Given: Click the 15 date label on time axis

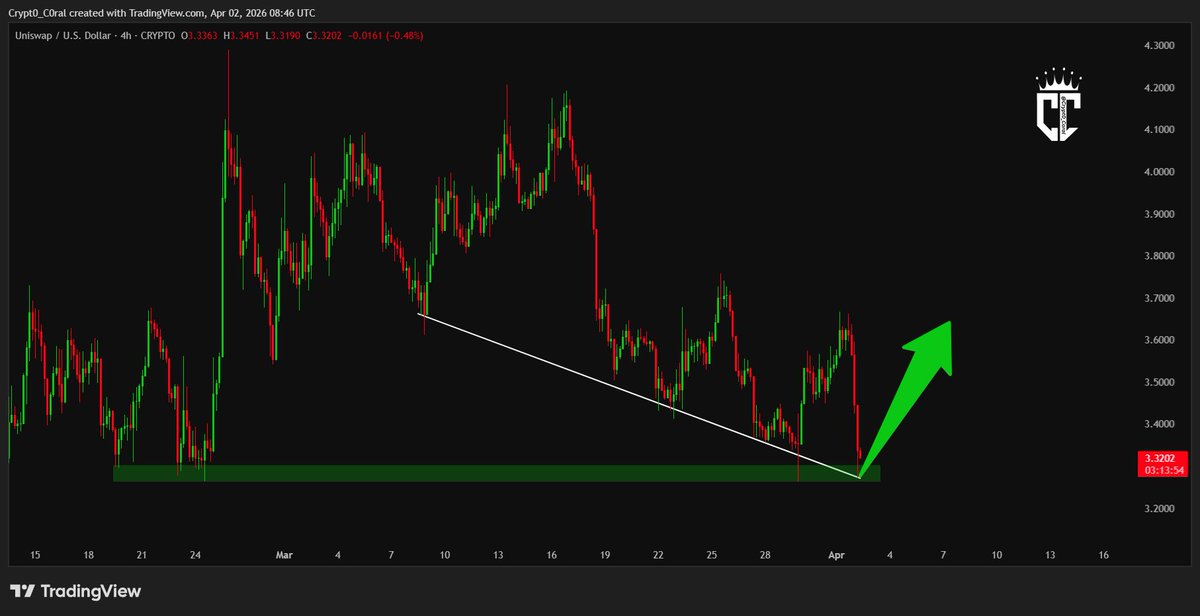Looking at the screenshot, I should (x=35, y=555).
